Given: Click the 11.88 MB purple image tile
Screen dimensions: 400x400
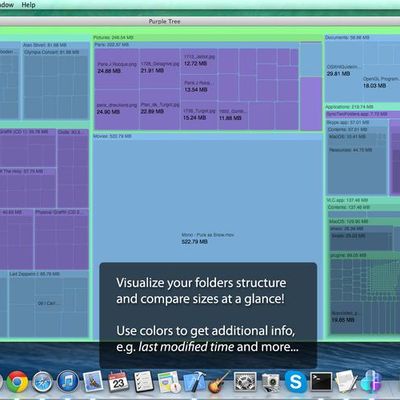Looking at the screenshot, I should click(233, 115).
